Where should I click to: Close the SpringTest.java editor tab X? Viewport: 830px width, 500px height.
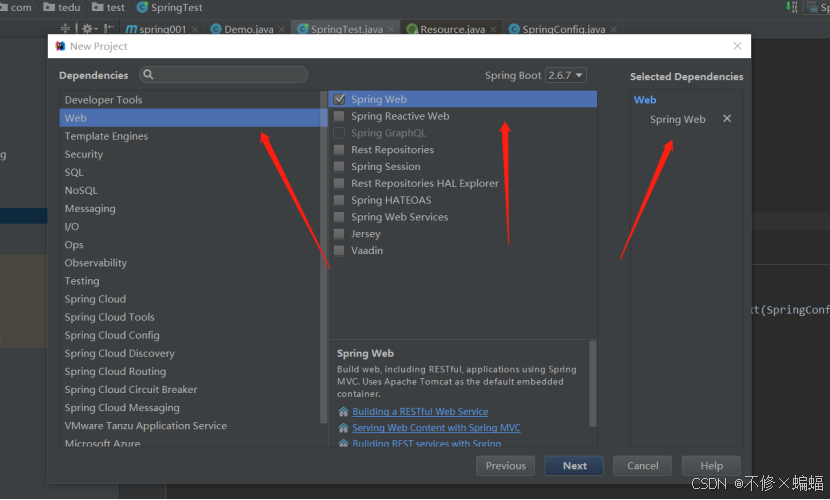pyautogui.click(x=391, y=30)
